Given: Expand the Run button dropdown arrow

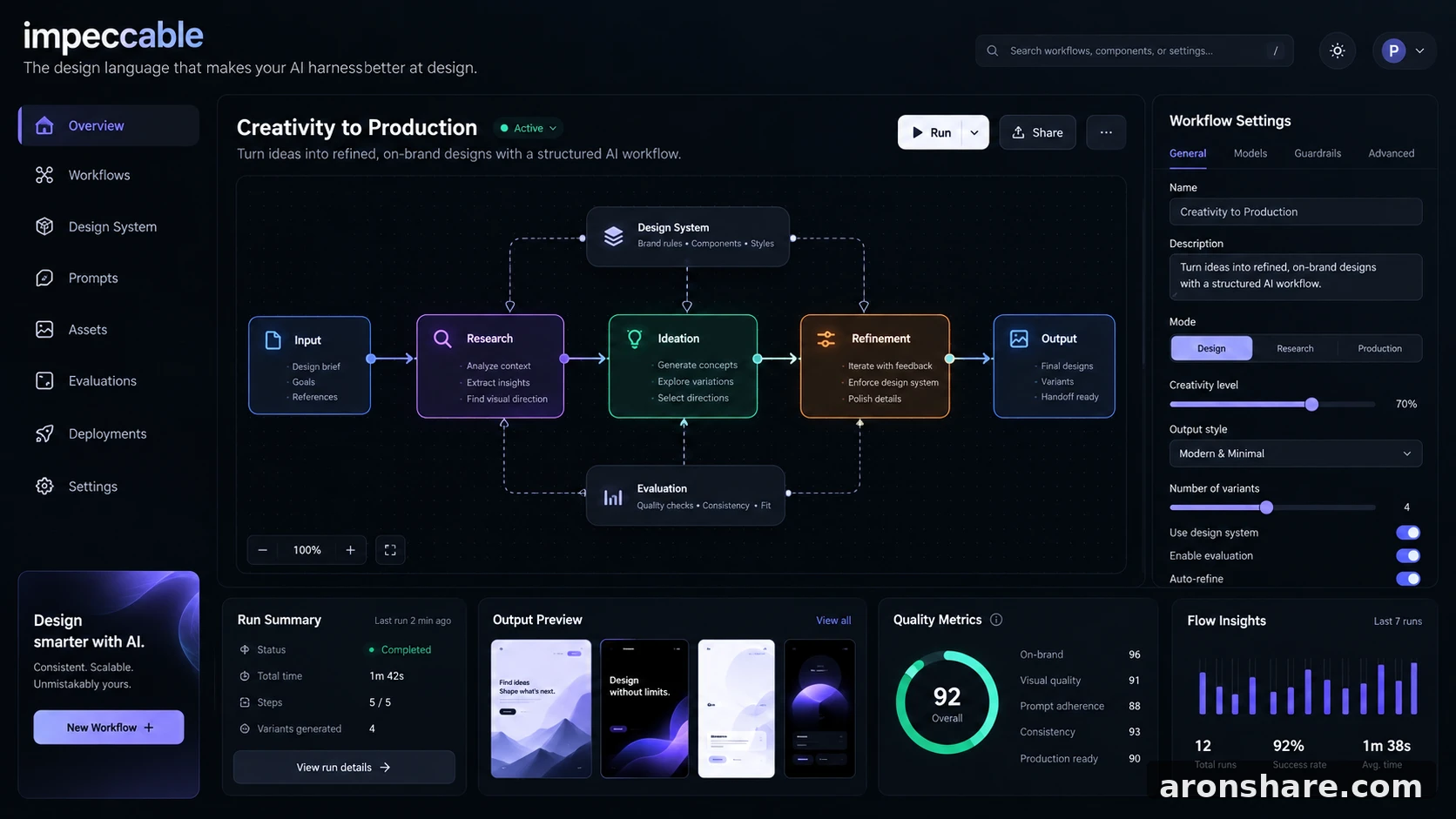Looking at the screenshot, I should click(x=974, y=132).
